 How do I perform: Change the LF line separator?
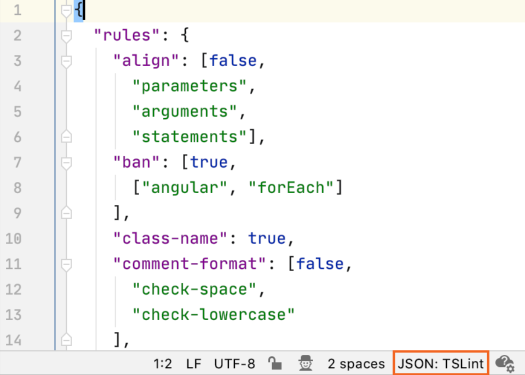click(194, 364)
